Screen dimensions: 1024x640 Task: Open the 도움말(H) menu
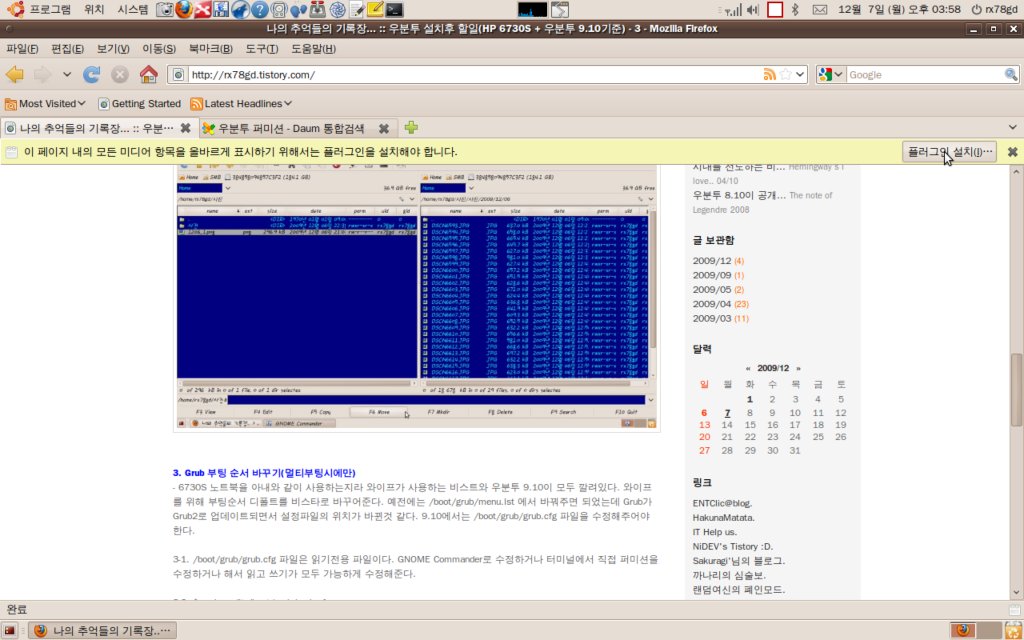pos(313,49)
